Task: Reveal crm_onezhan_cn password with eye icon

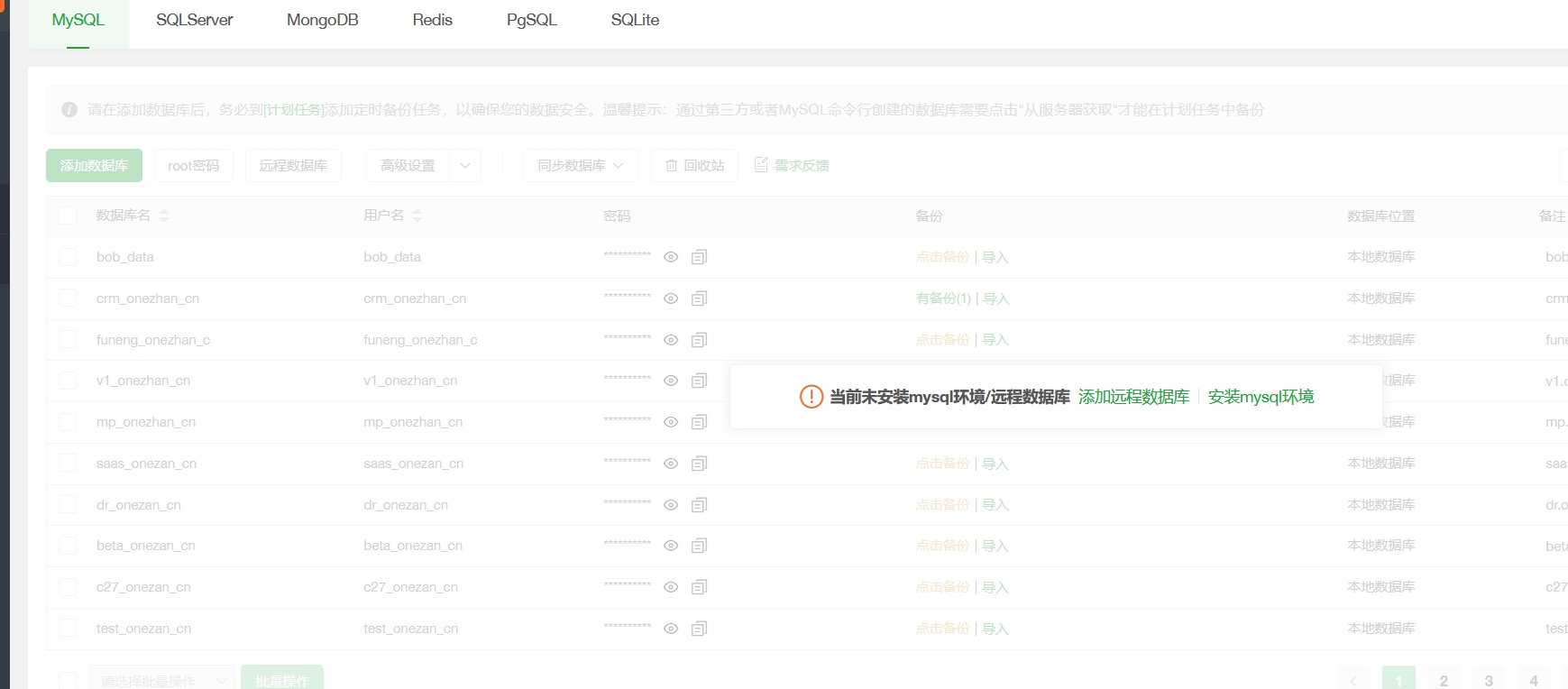Action: point(671,299)
